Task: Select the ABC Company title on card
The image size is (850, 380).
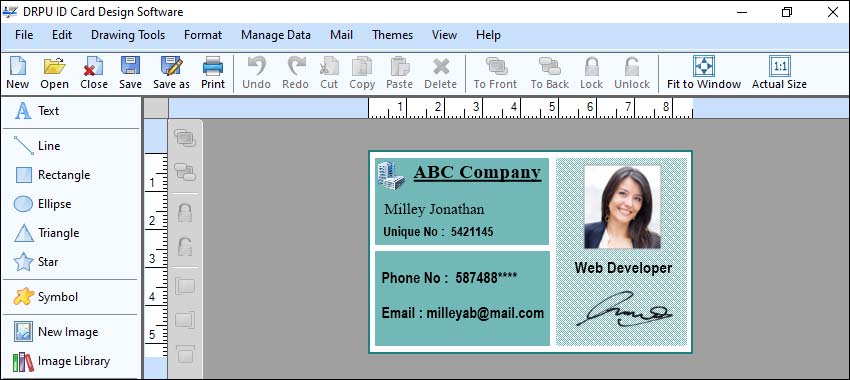Action: click(x=477, y=172)
